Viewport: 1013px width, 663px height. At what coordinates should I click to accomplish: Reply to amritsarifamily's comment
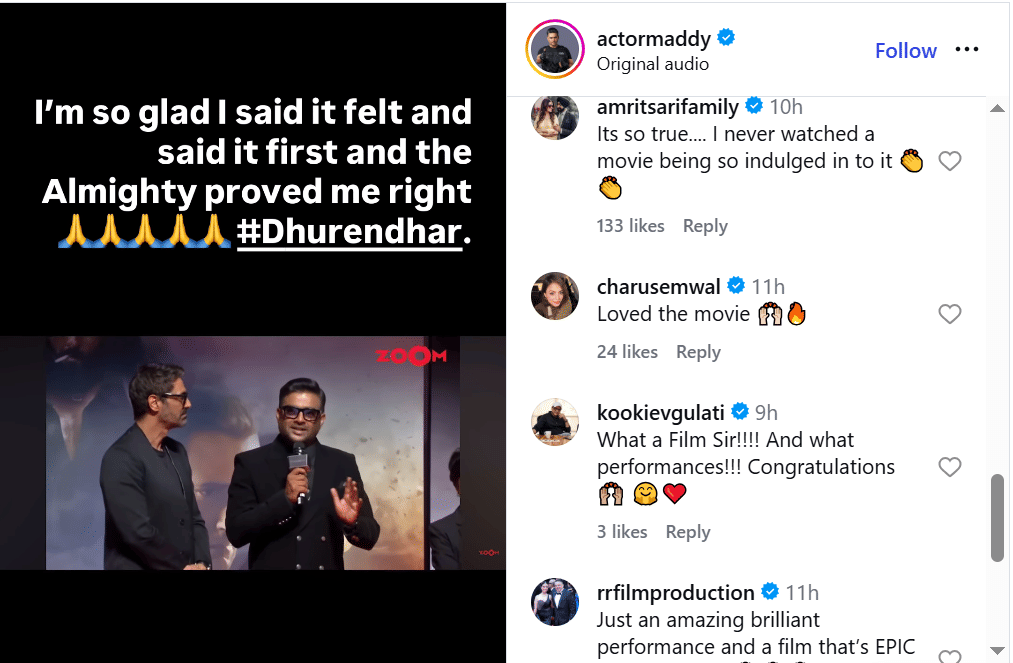705,226
